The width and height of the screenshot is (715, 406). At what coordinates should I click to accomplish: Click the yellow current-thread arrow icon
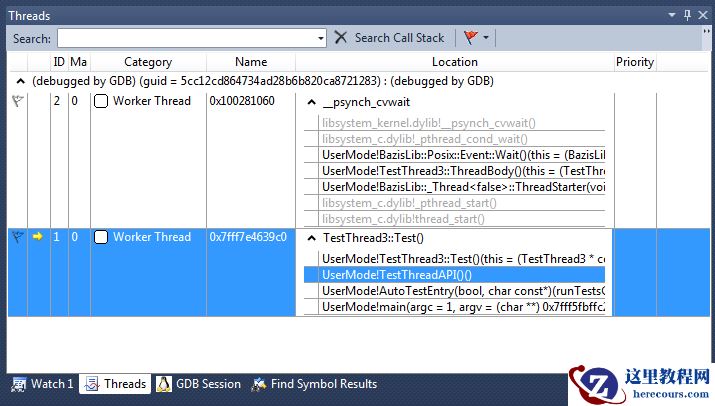[x=38, y=236]
